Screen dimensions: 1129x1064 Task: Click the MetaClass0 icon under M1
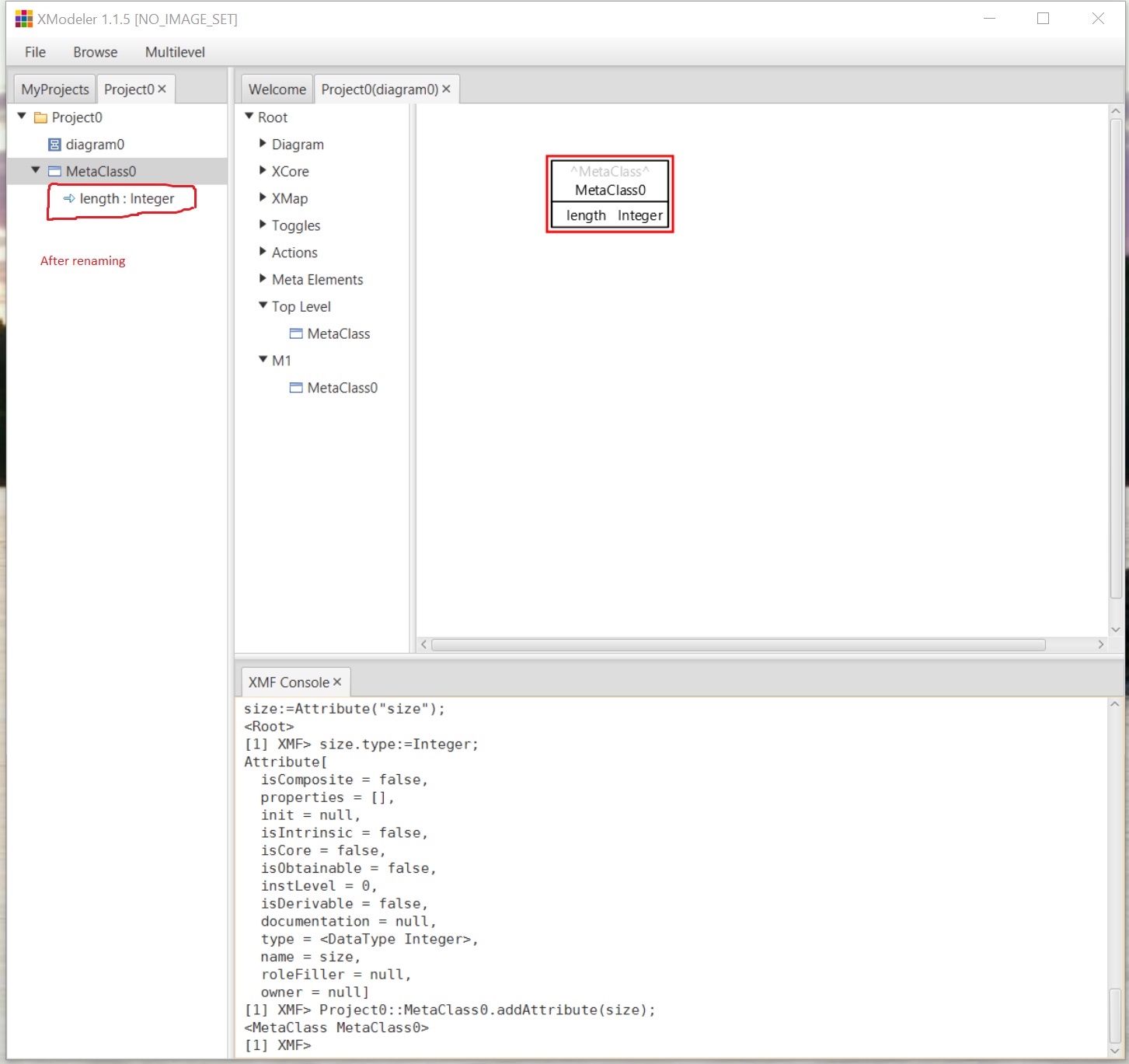click(x=296, y=387)
